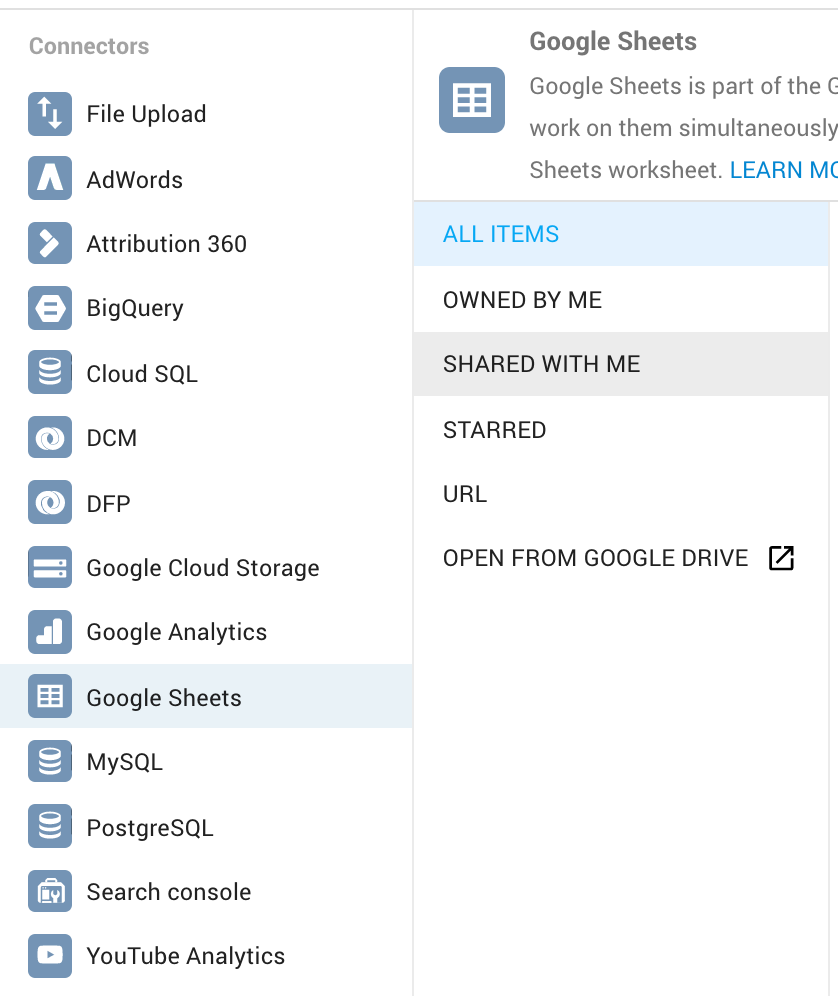Image resolution: width=838 pixels, height=996 pixels.
Task: Select the Google Analytics label
Action: coord(177,633)
